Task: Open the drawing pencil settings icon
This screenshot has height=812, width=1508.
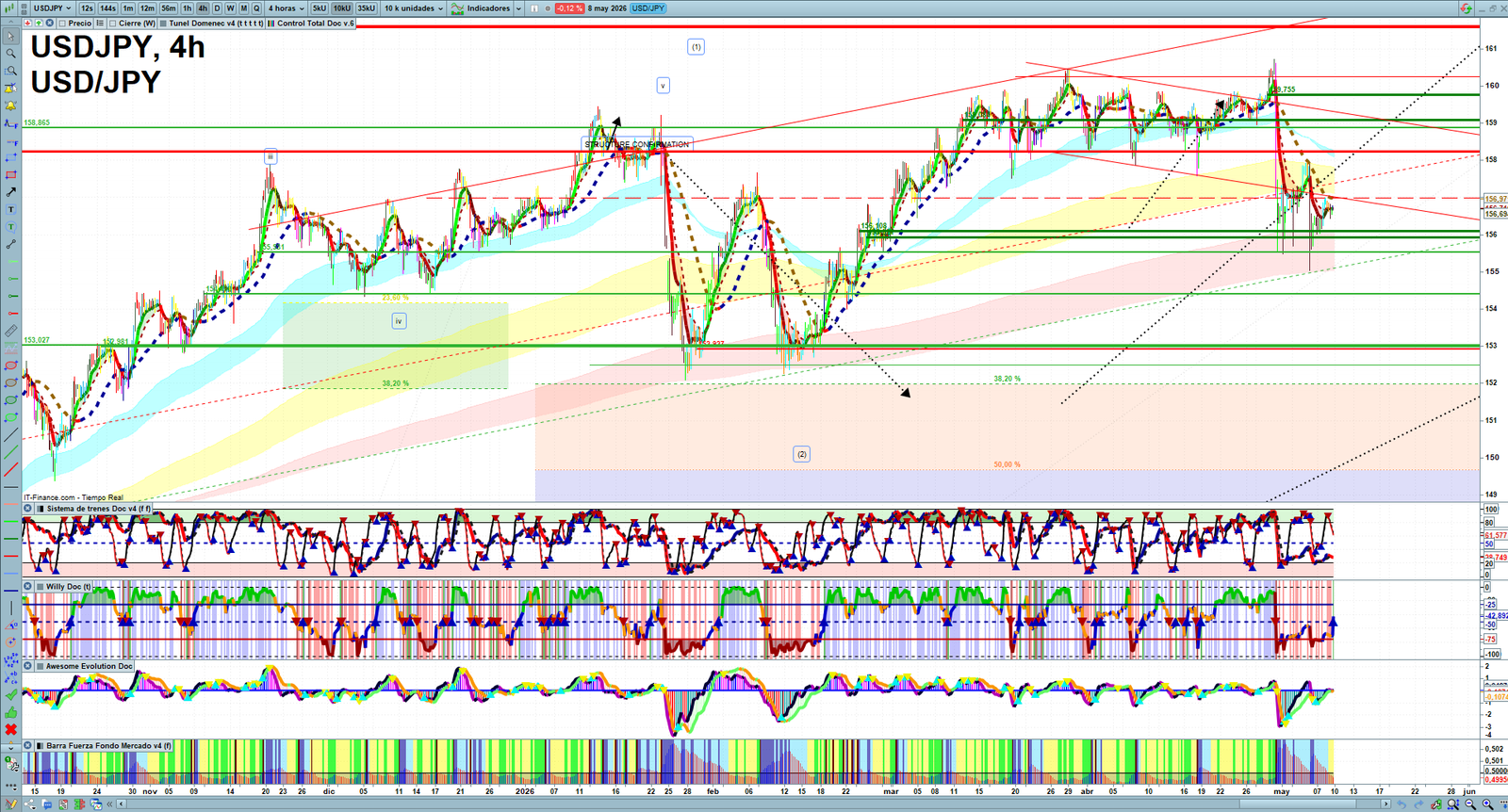Action: [10, 804]
